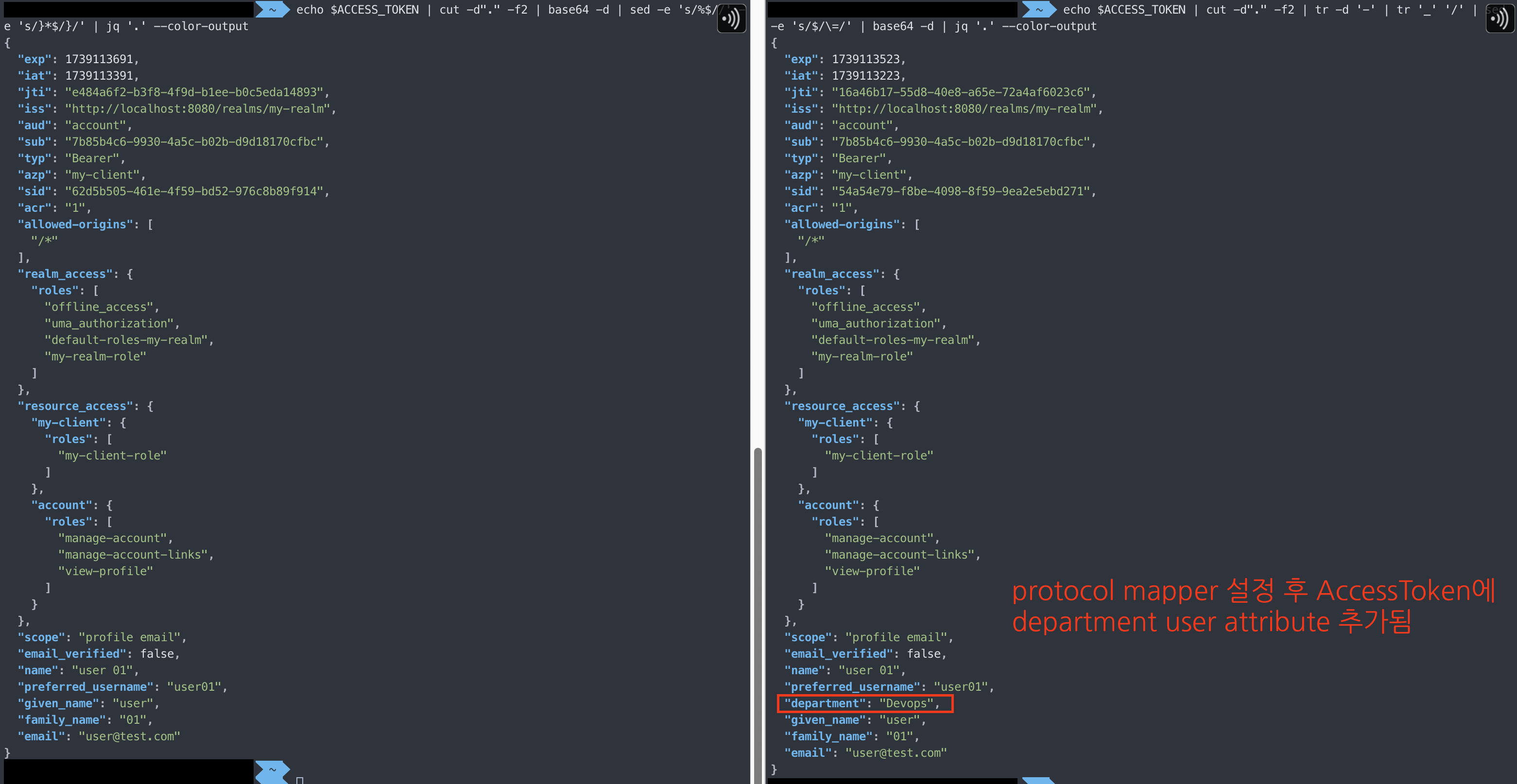Click the blacked-out hostname bar, top left
The height and width of the screenshot is (784, 1517).
tap(128, 9)
